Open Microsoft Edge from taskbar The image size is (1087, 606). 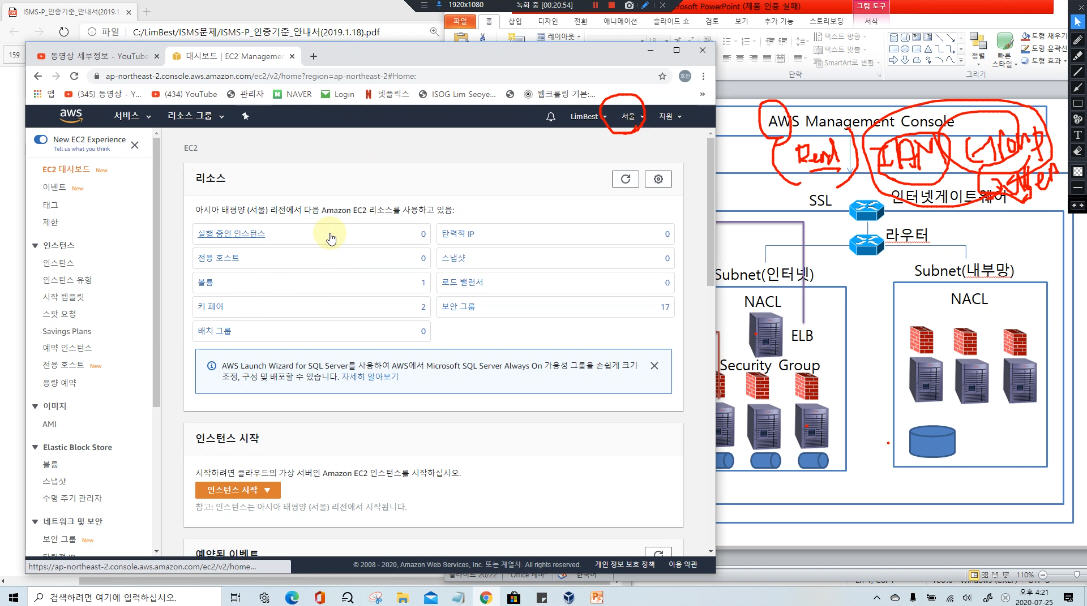pos(292,597)
